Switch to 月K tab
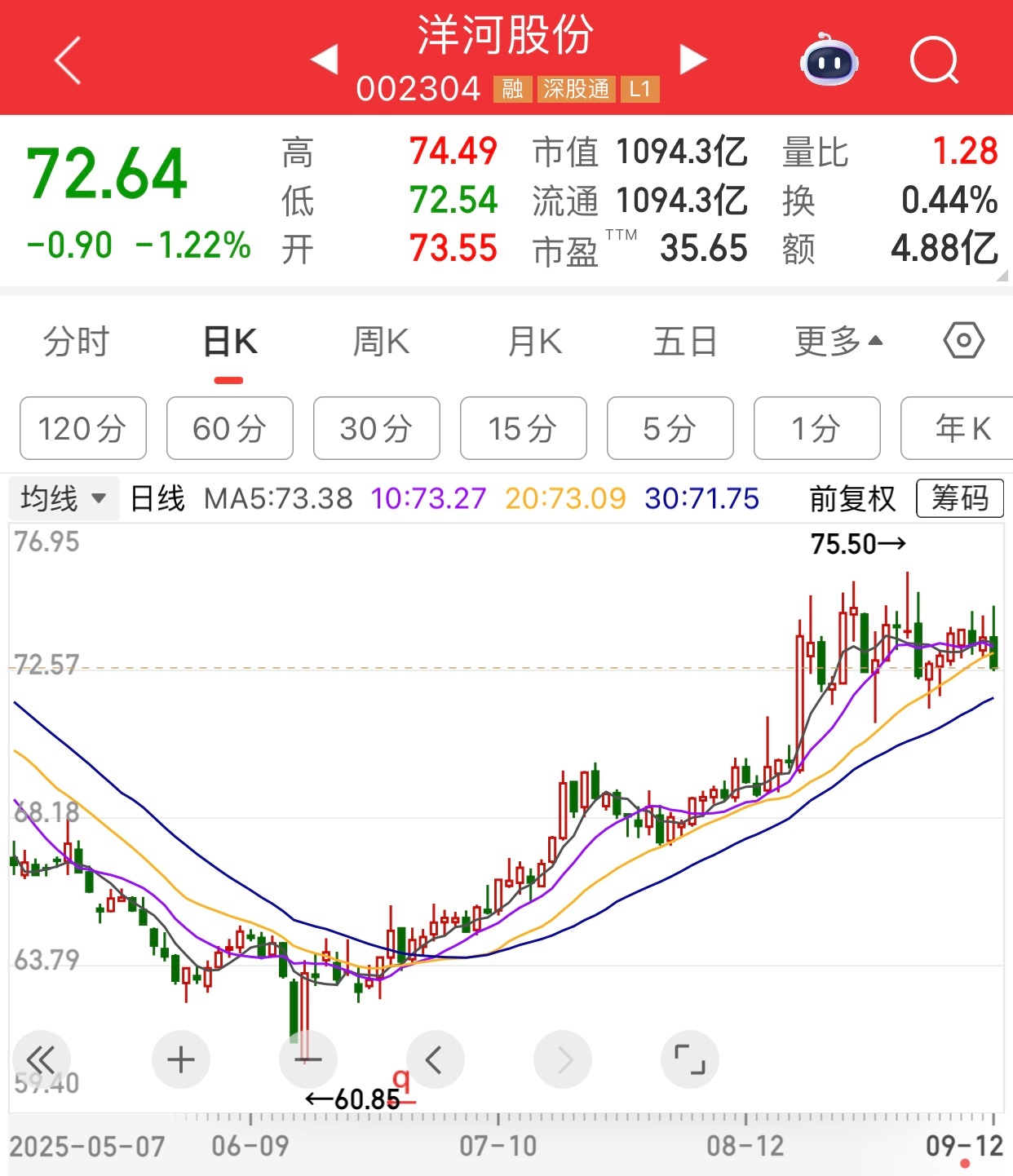The height and width of the screenshot is (1176, 1013). (x=535, y=341)
